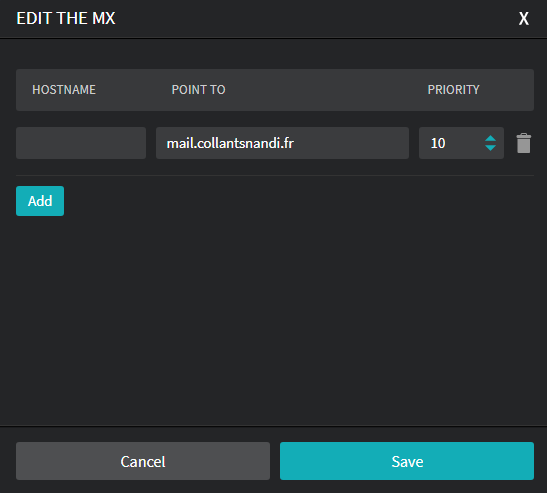This screenshot has width=547, height=493.
Task: Click the POINT TO column header
Action: (x=198, y=90)
